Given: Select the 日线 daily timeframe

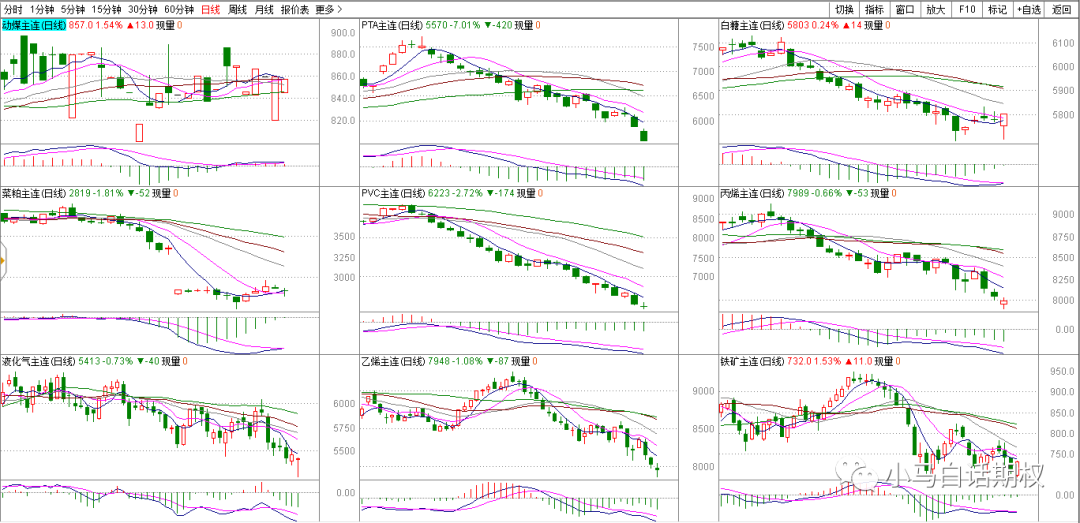Looking at the screenshot, I should 211,9.
